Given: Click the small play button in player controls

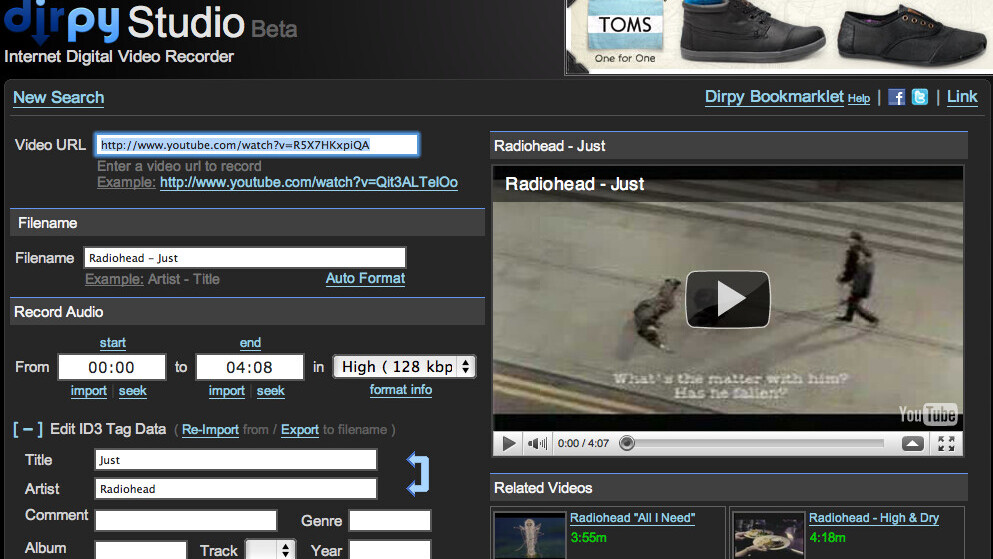Looking at the screenshot, I should (509, 443).
